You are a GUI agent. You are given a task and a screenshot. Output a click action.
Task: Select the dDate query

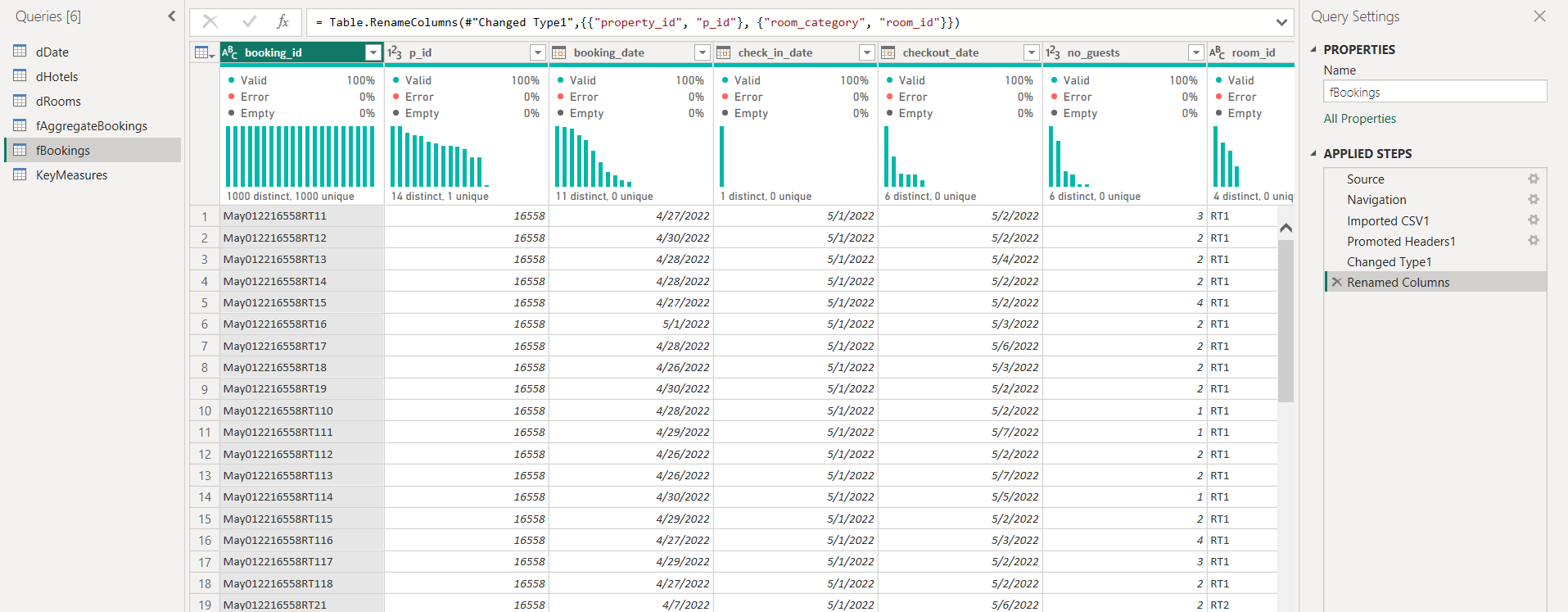(93, 52)
